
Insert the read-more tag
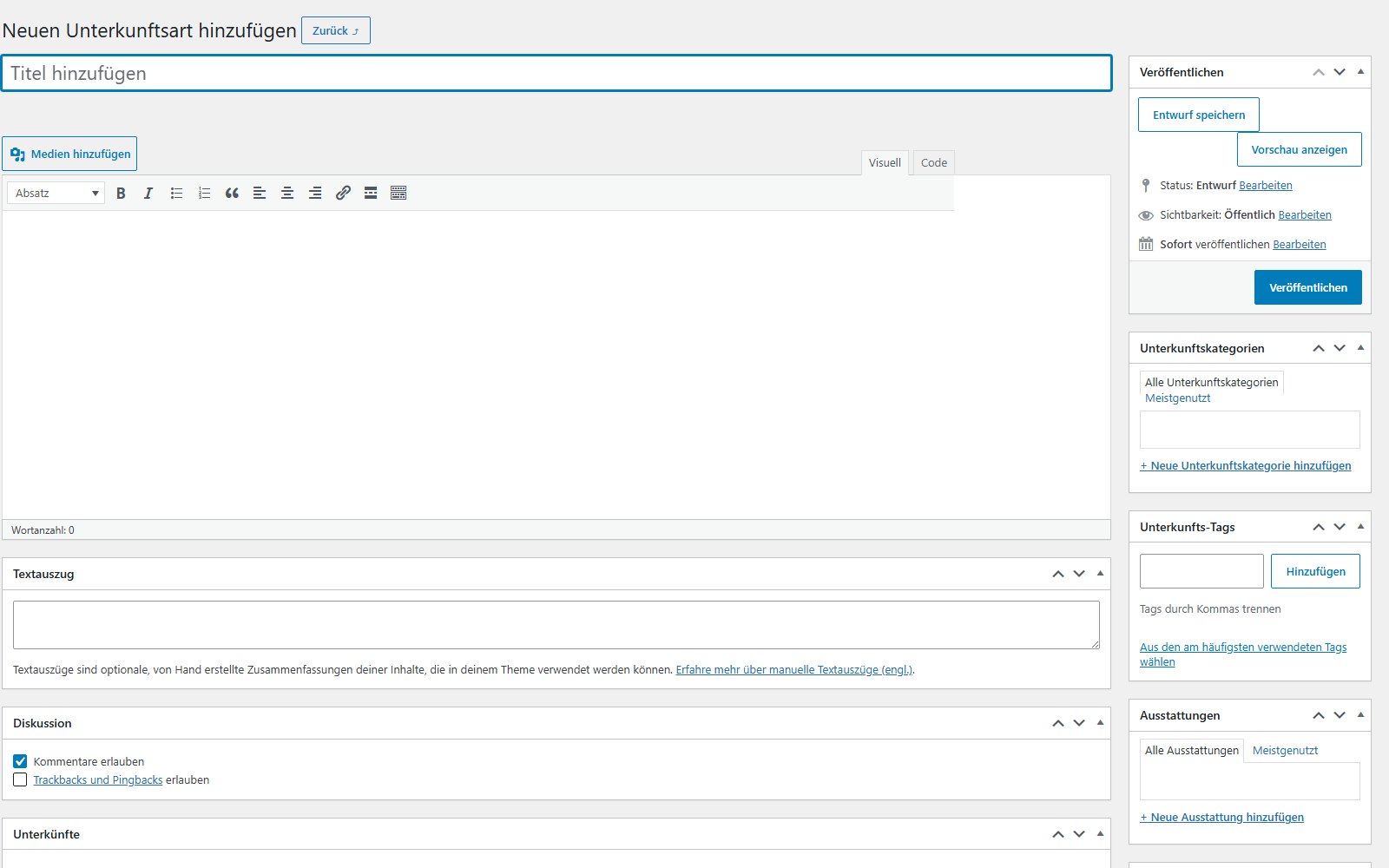click(371, 193)
